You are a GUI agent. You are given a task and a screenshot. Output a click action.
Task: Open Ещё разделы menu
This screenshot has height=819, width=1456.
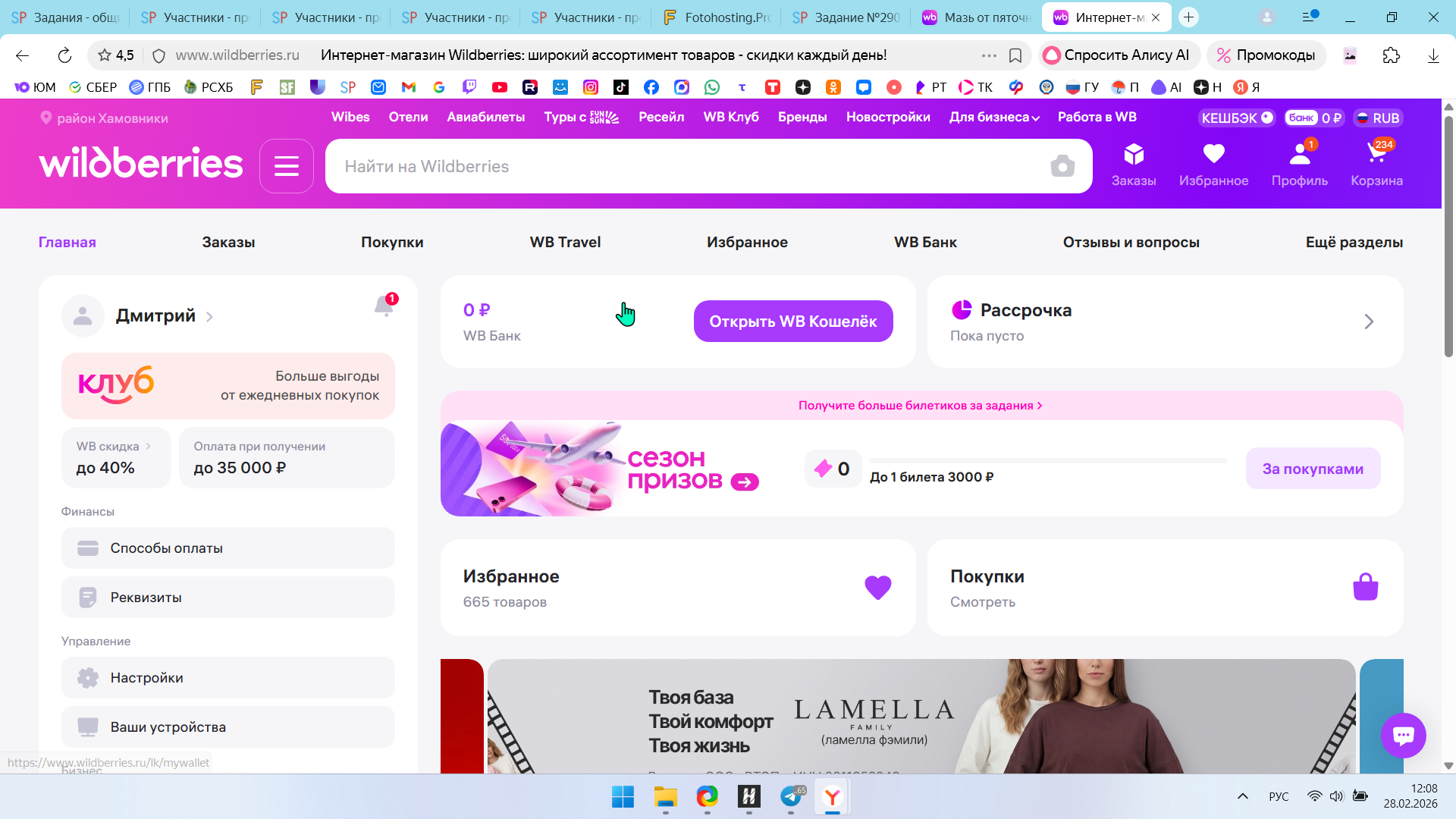point(1354,243)
